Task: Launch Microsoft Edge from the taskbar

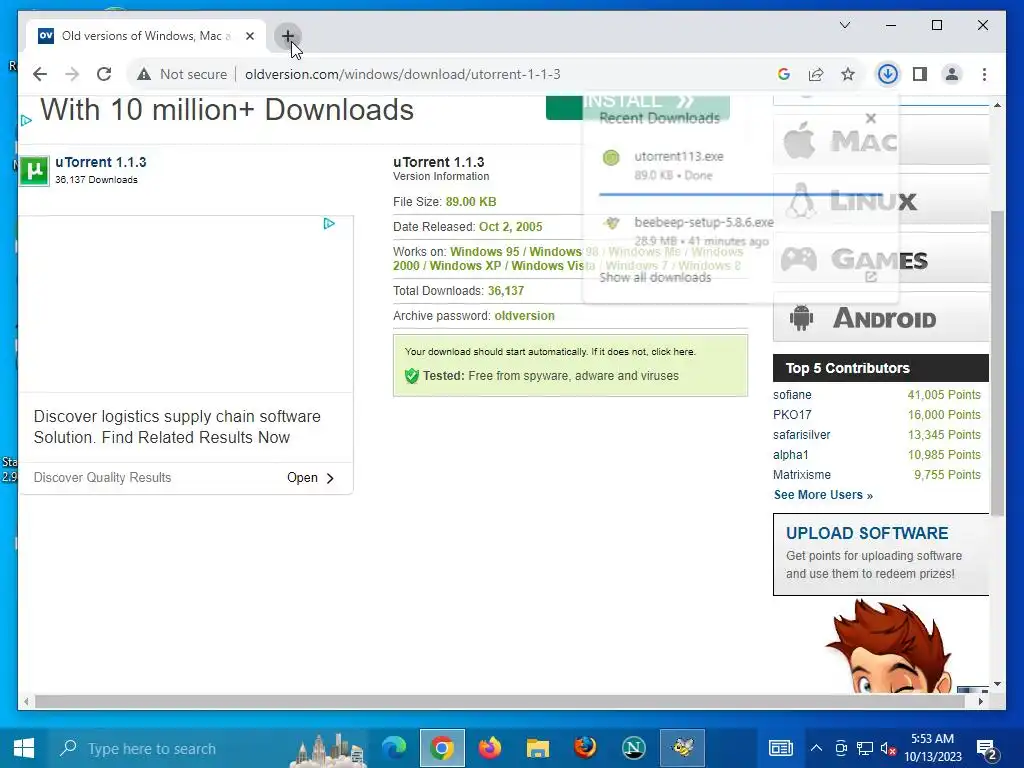Action: pos(394,747)
